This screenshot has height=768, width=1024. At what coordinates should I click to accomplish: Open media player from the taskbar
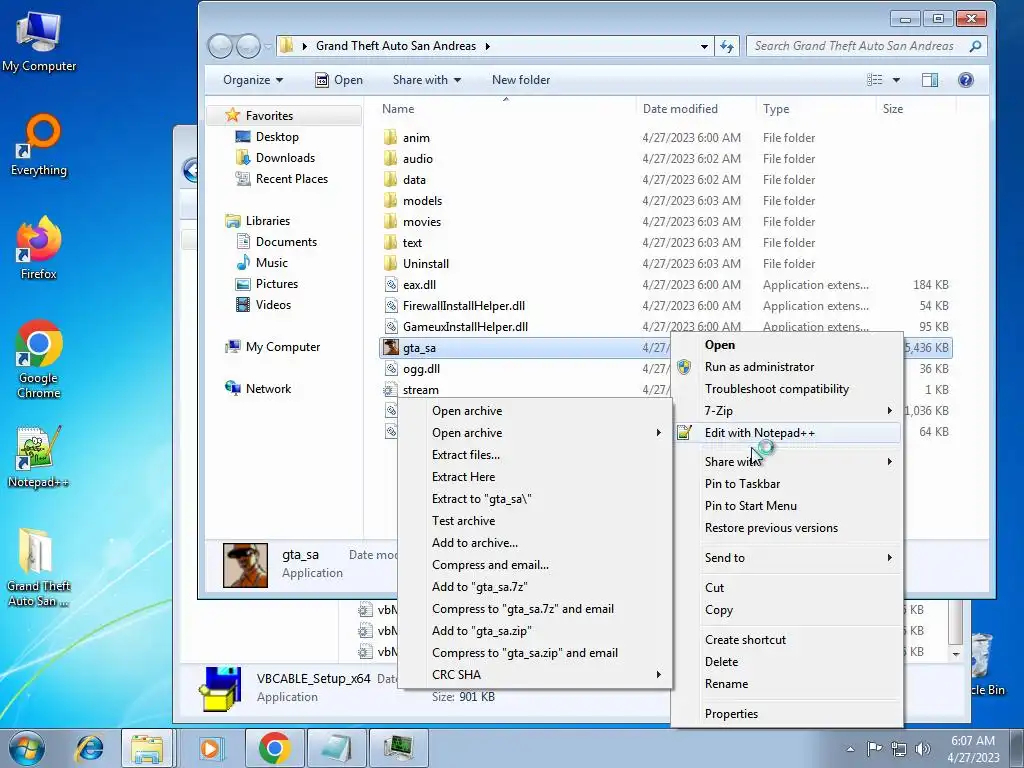click(210, 748)
